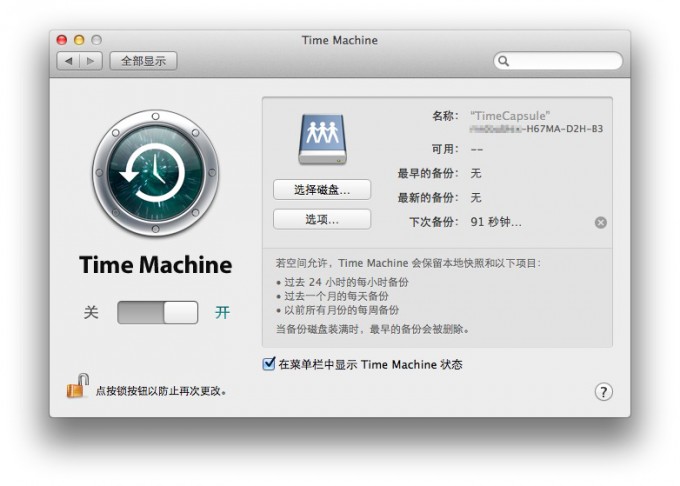Viewport: 680px width, 486px height.
Task: Click the 开 label beside the switch
Action: (x=222, y=313)
